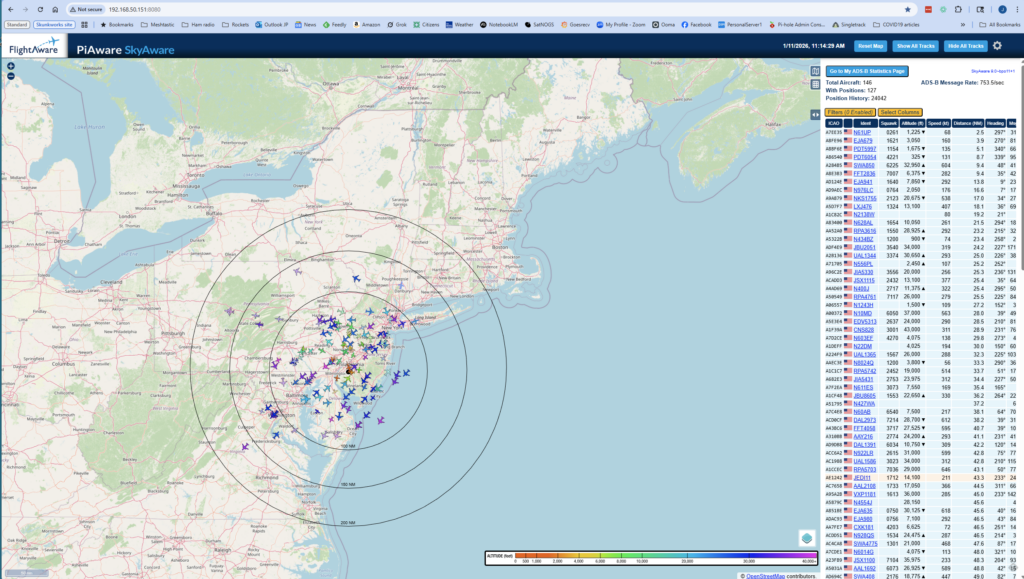Show All Tracks on the map
The image size is (1024, 579).
click(915, 46)
